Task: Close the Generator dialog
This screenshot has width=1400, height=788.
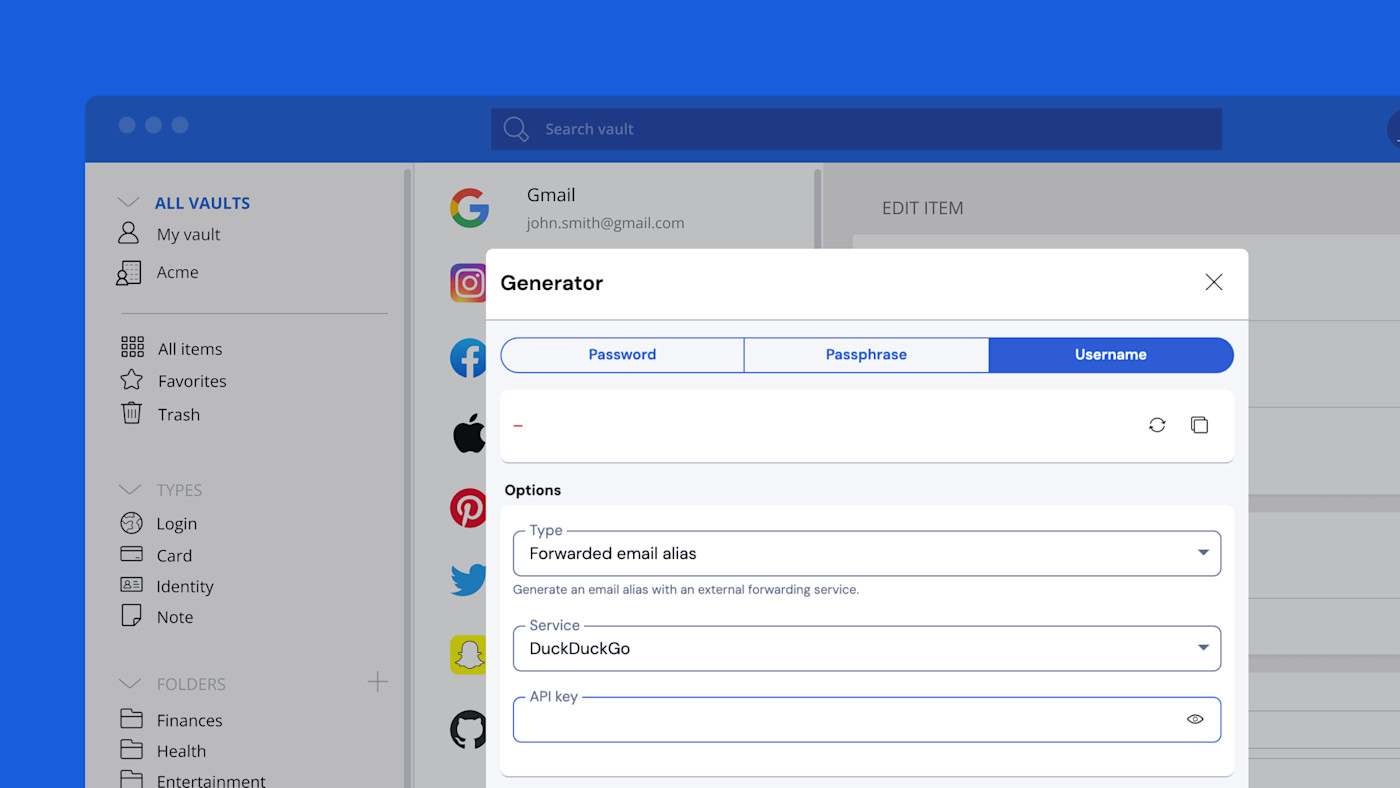Action: [1213, 282]
